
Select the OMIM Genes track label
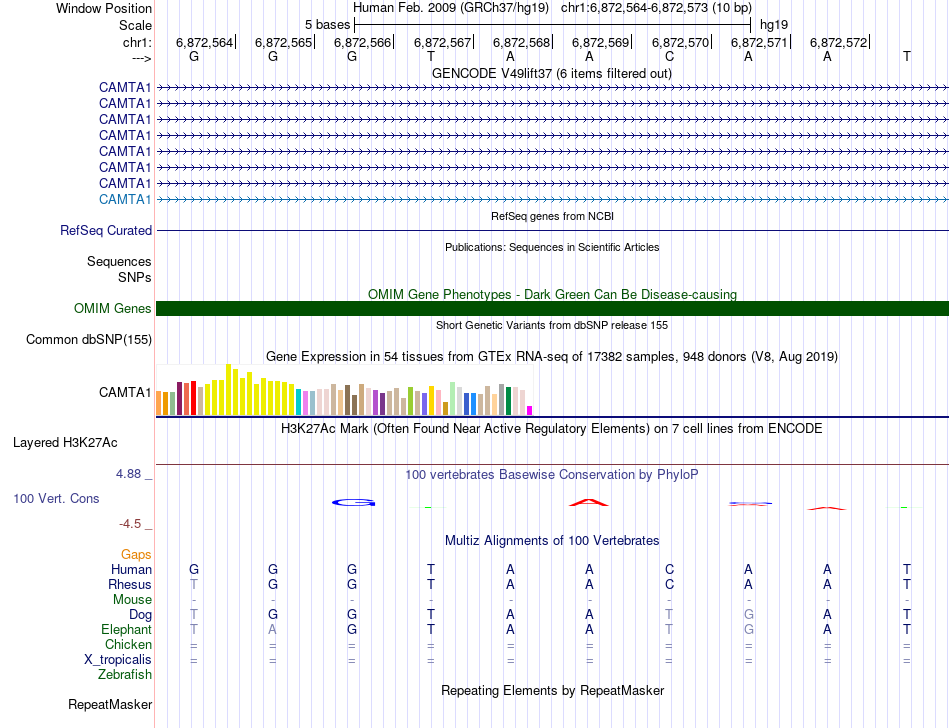pyautogui.click(x=113, y=308)
